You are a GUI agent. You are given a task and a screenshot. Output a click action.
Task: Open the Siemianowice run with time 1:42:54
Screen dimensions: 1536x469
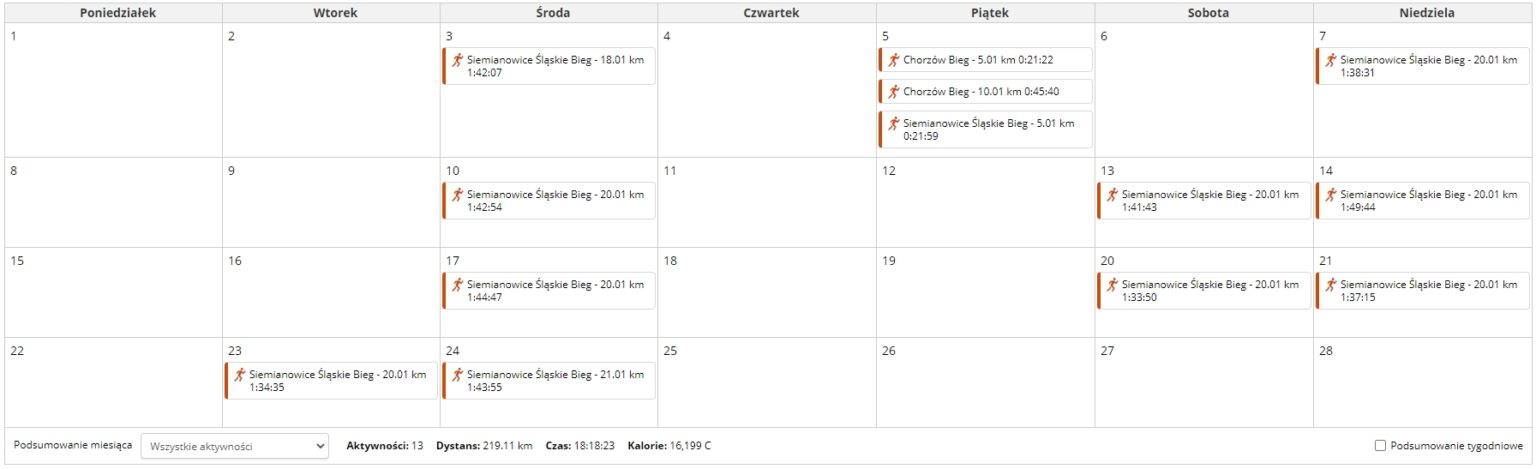coord(549,201)
